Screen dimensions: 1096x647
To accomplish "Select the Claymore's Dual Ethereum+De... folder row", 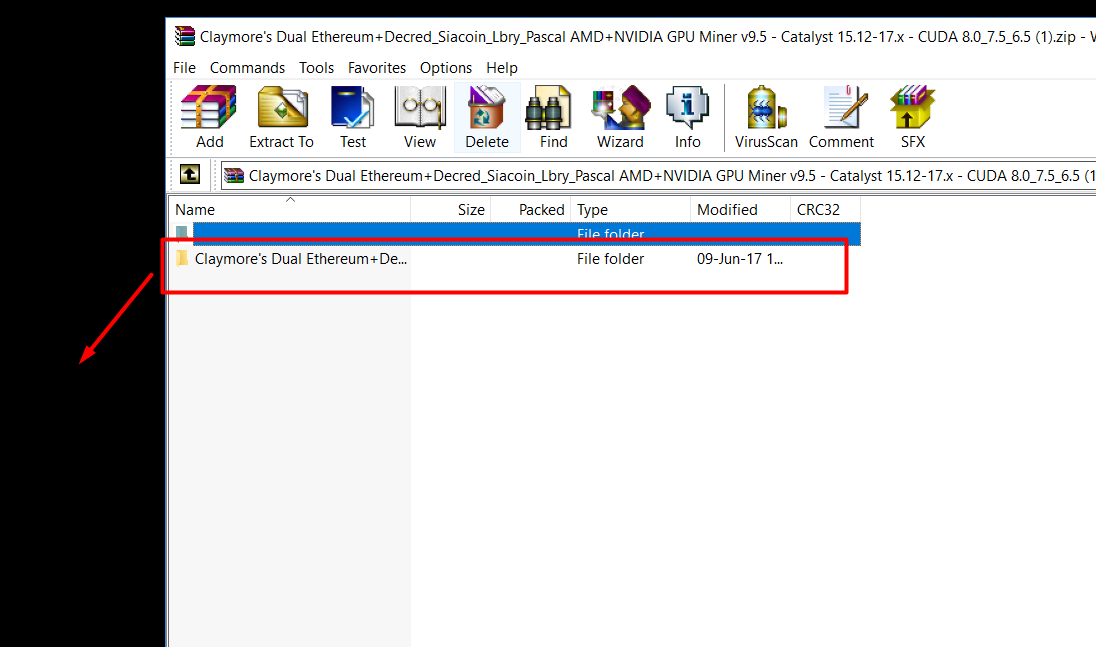I will (514, 259).
